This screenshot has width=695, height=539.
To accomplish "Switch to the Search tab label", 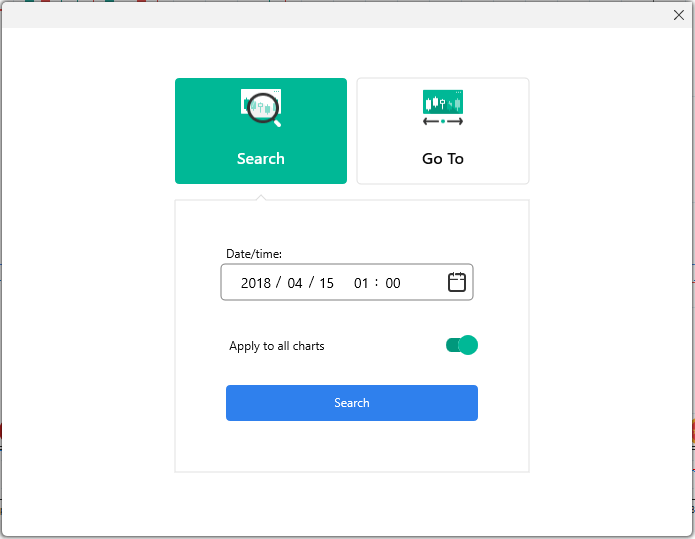I will coord(261,158).
